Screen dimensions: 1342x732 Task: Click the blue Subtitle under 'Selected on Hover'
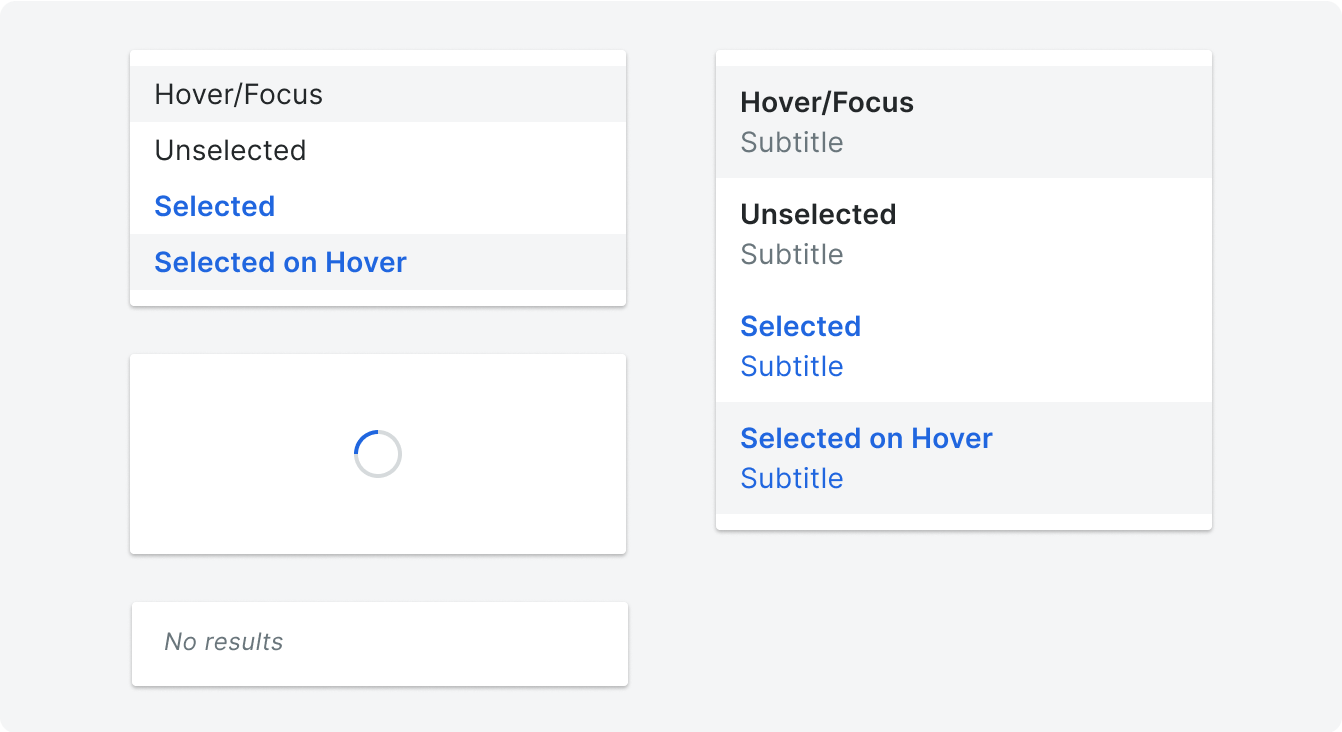coord(792,478)
